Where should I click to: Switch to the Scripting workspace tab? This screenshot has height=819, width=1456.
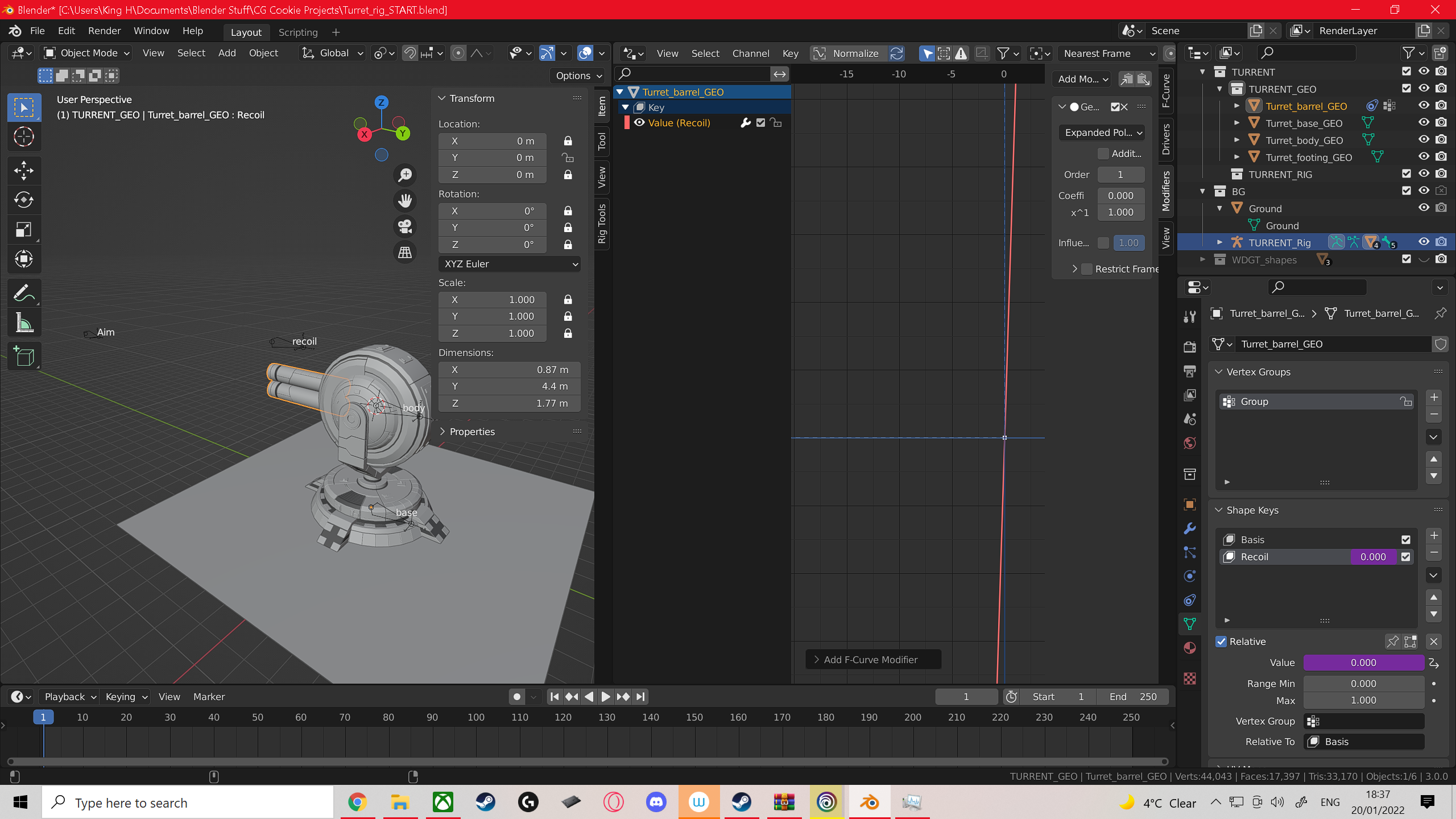(x=298, y=32)
